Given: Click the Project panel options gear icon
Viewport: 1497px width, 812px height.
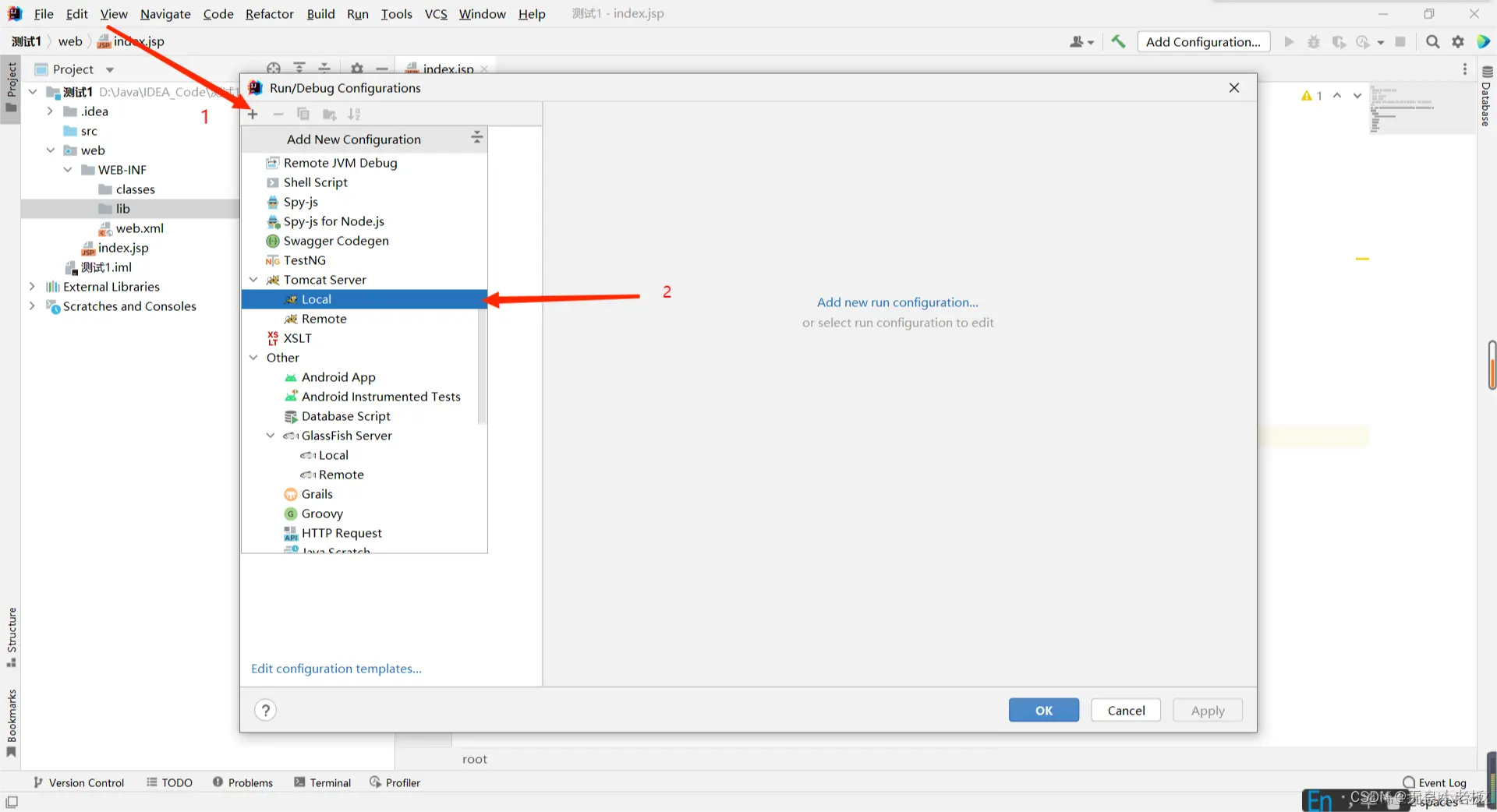Looking at the screenshot, I should (x=357, y=69).
